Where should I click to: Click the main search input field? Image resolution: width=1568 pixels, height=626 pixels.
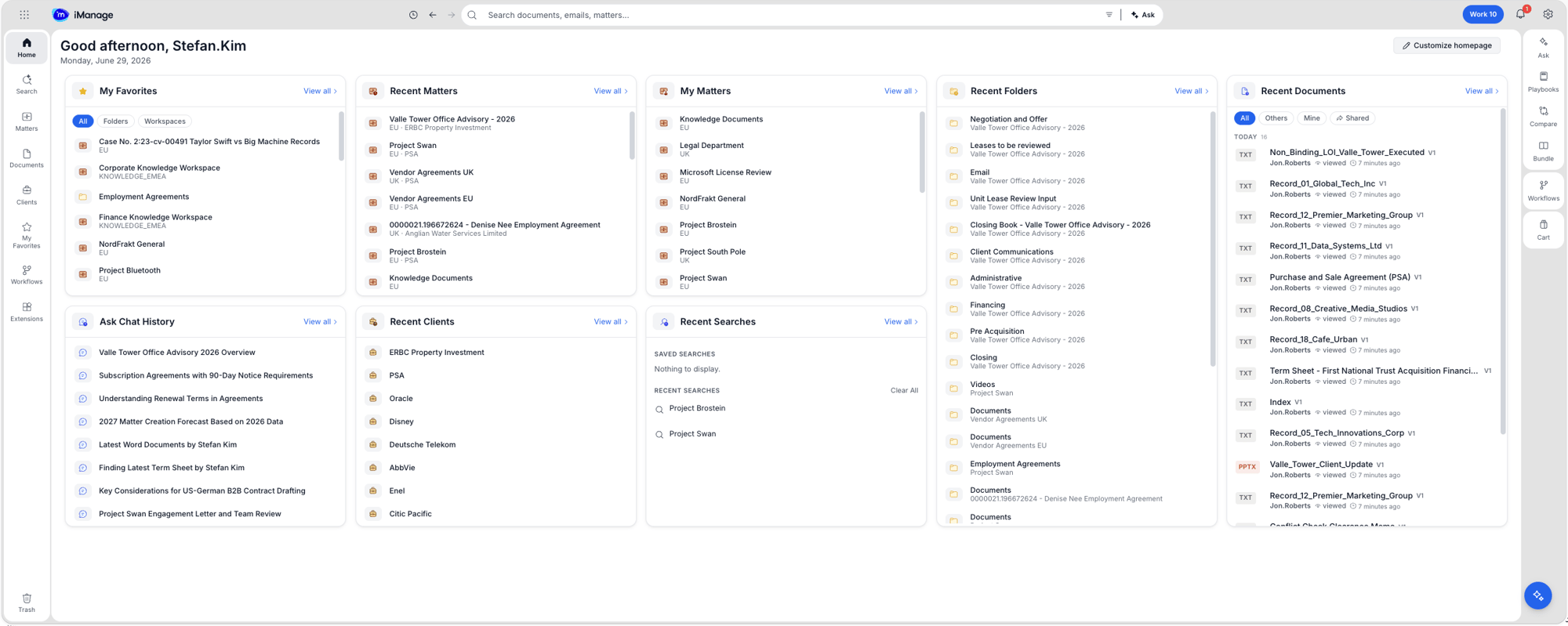792,15
